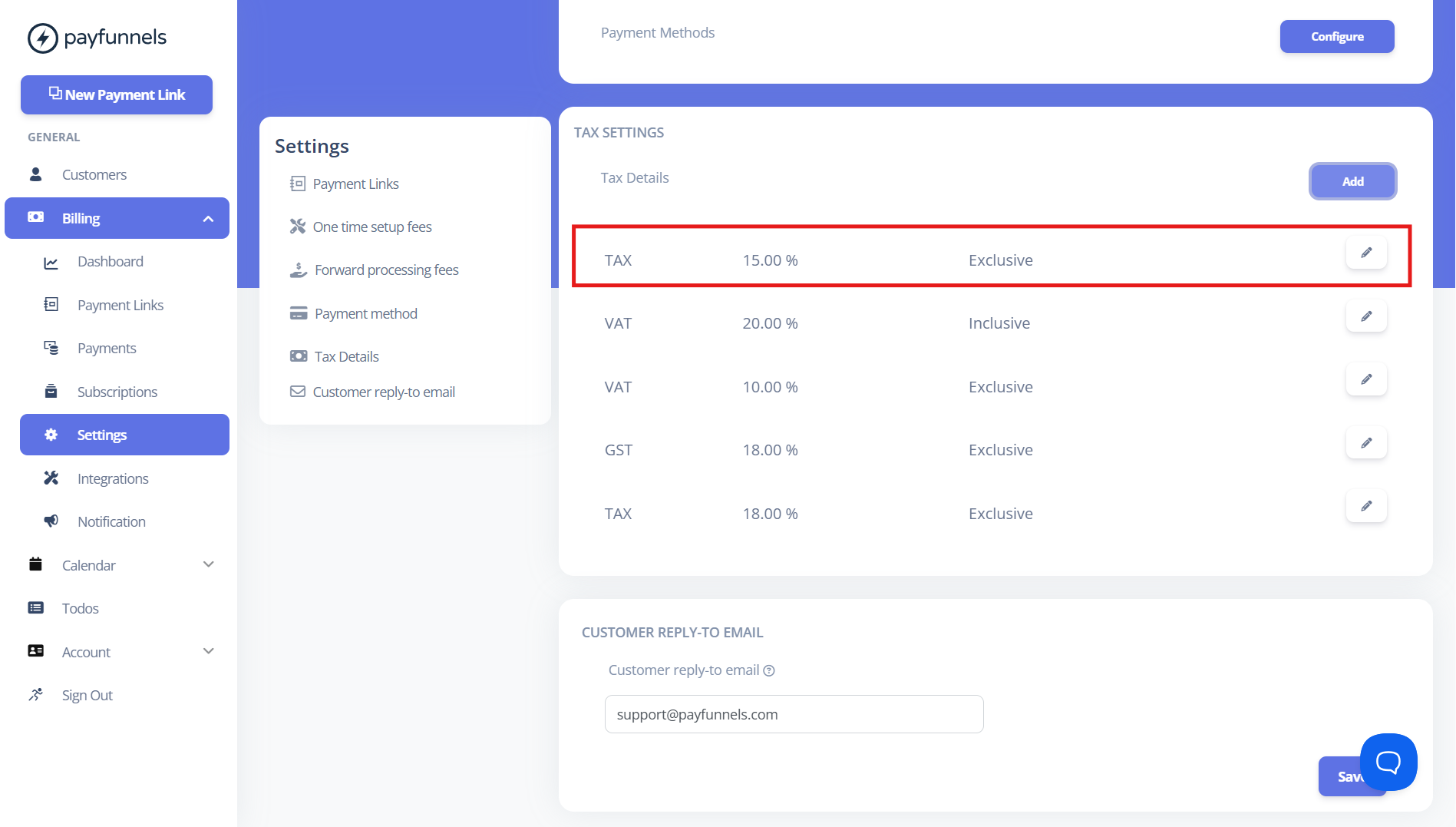
Task: Jump to One time setup fees section
Action: (x=372, y=227)
